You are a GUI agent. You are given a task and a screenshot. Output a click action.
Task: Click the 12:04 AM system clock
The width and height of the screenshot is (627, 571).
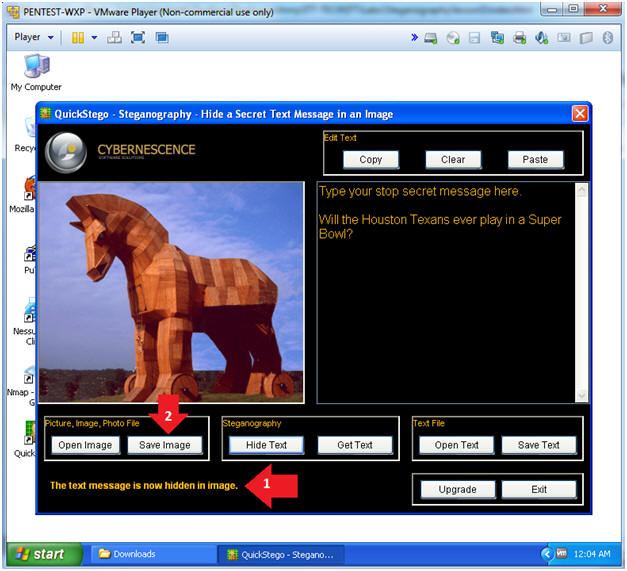pos(592,554)
